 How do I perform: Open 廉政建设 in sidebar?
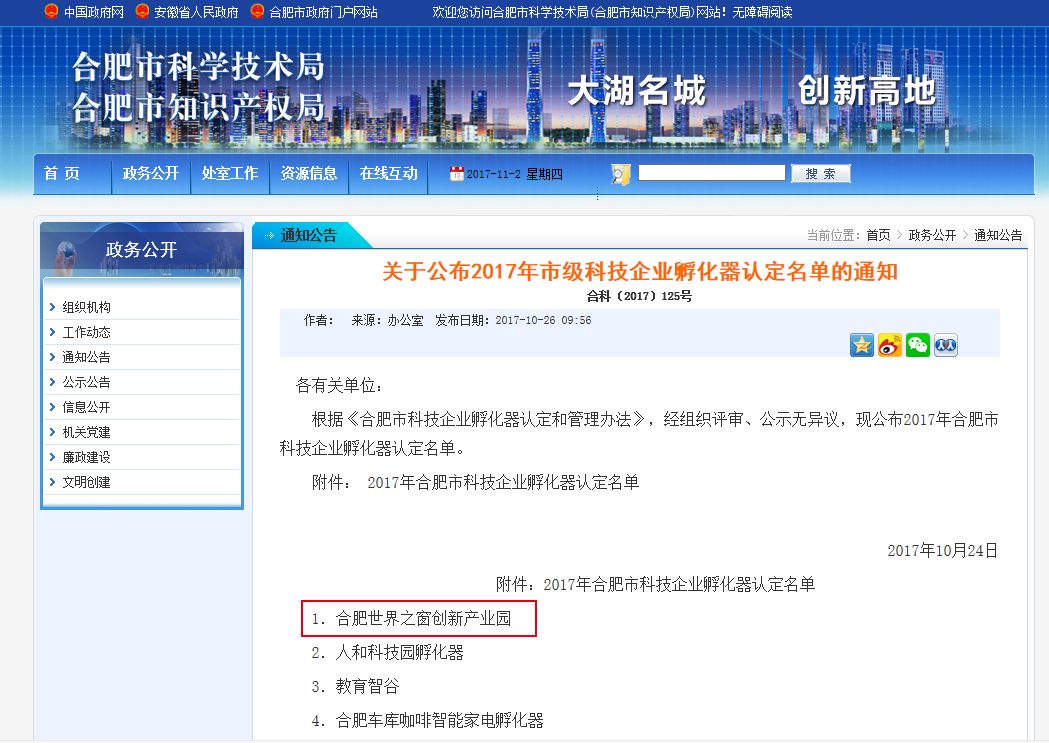pos(86,457)
